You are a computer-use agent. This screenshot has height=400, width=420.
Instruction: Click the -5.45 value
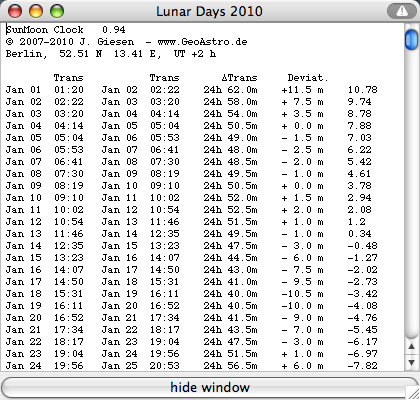(363, 330)
